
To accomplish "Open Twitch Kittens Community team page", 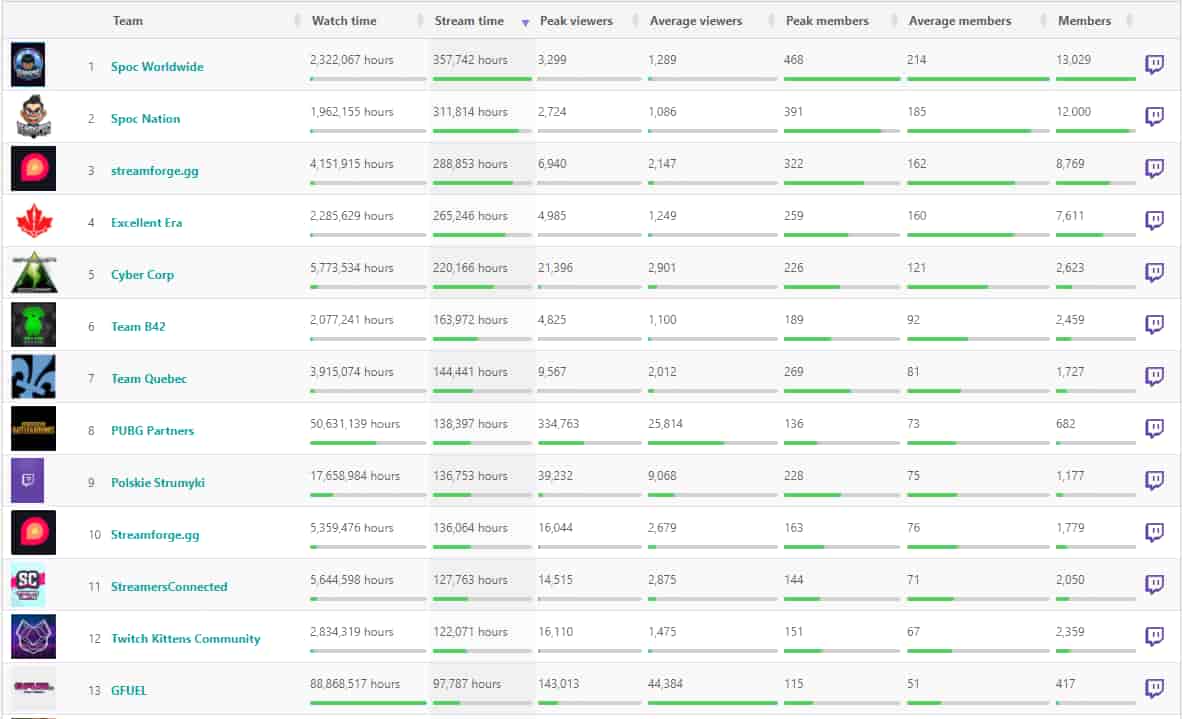I will coord(185,639).
